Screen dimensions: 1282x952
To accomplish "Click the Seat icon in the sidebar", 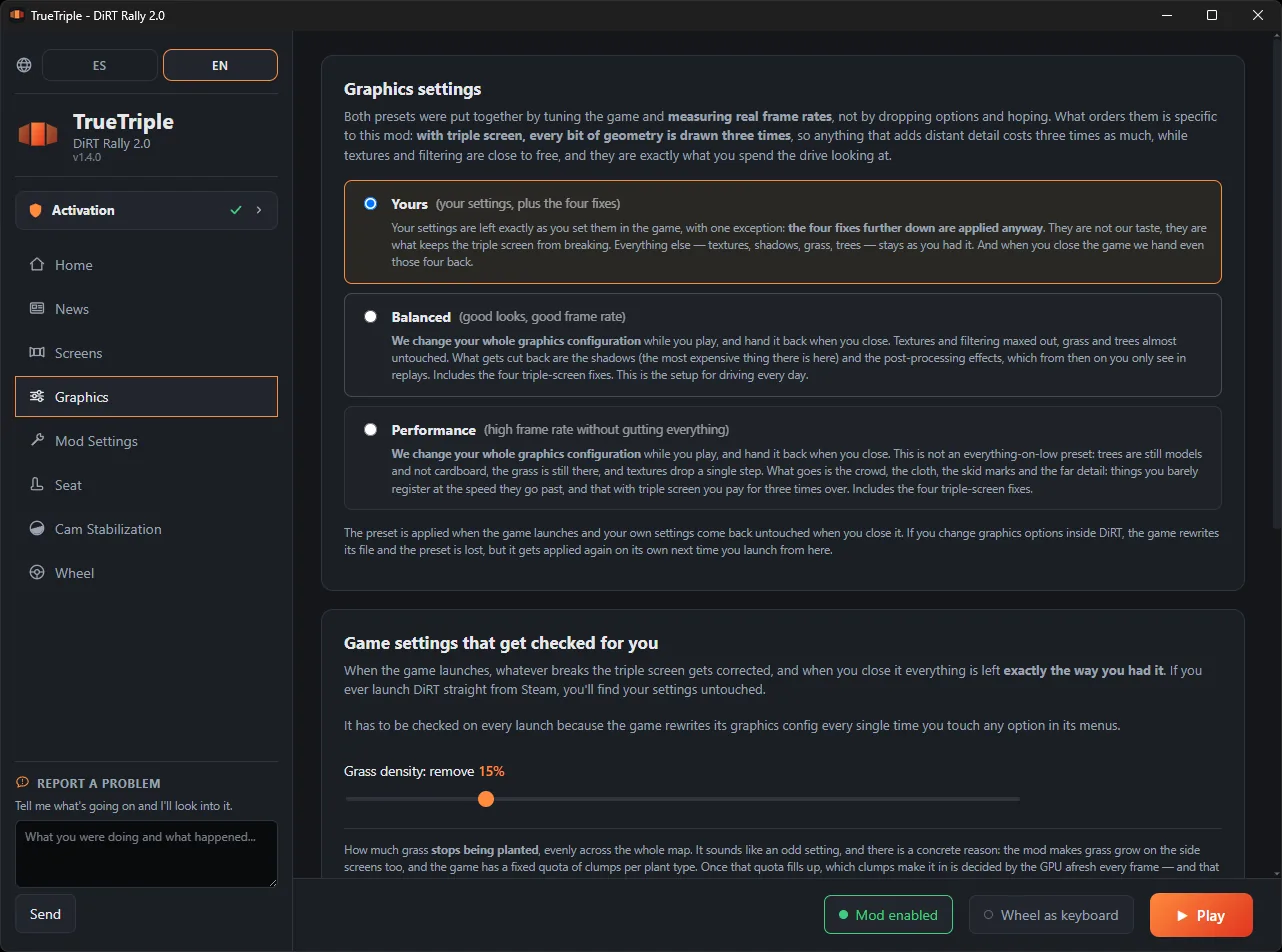I will tap(37, 485).
